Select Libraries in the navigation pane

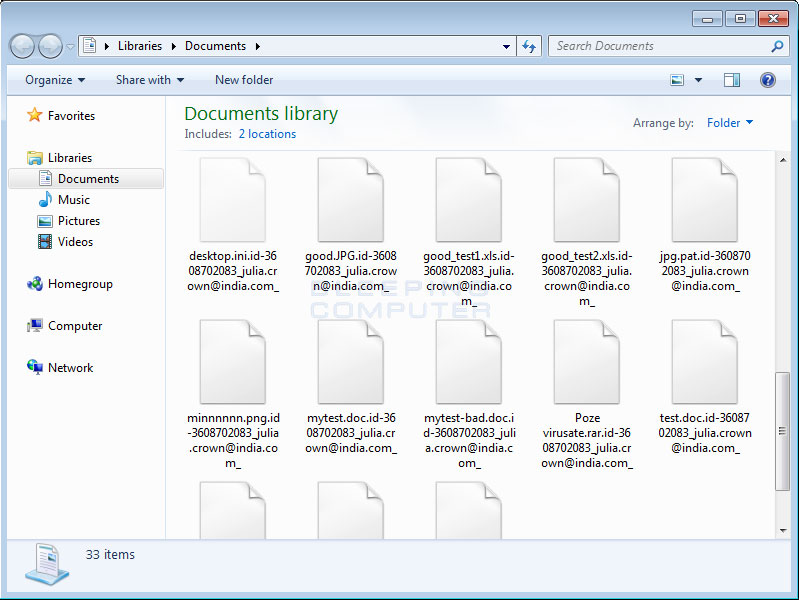click(x=70, y=158)
